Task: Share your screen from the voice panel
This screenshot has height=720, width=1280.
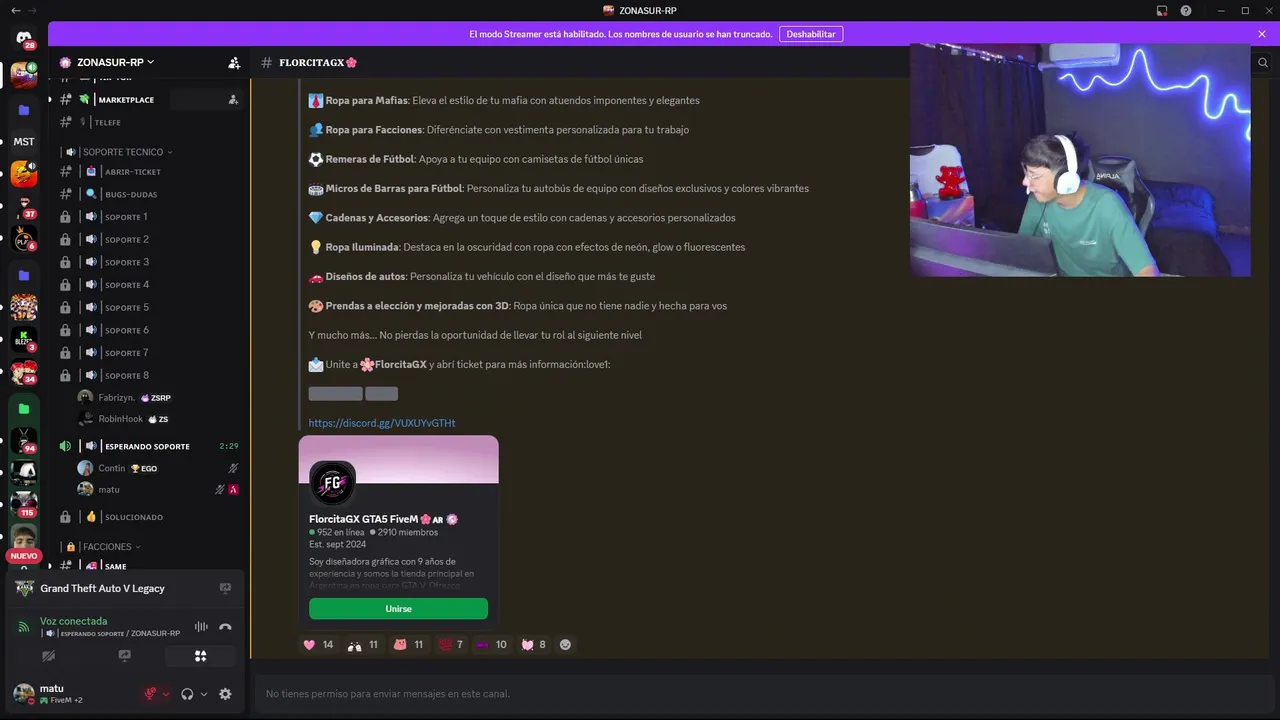Action: (124, 656)
